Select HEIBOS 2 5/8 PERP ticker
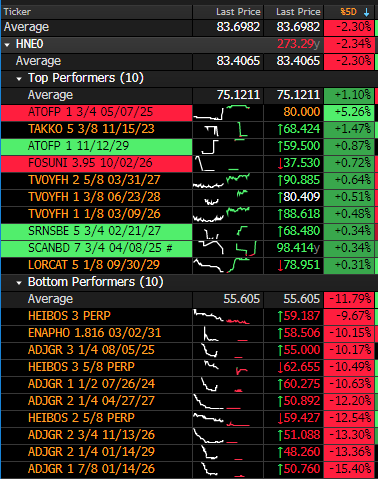 [81, 418]
